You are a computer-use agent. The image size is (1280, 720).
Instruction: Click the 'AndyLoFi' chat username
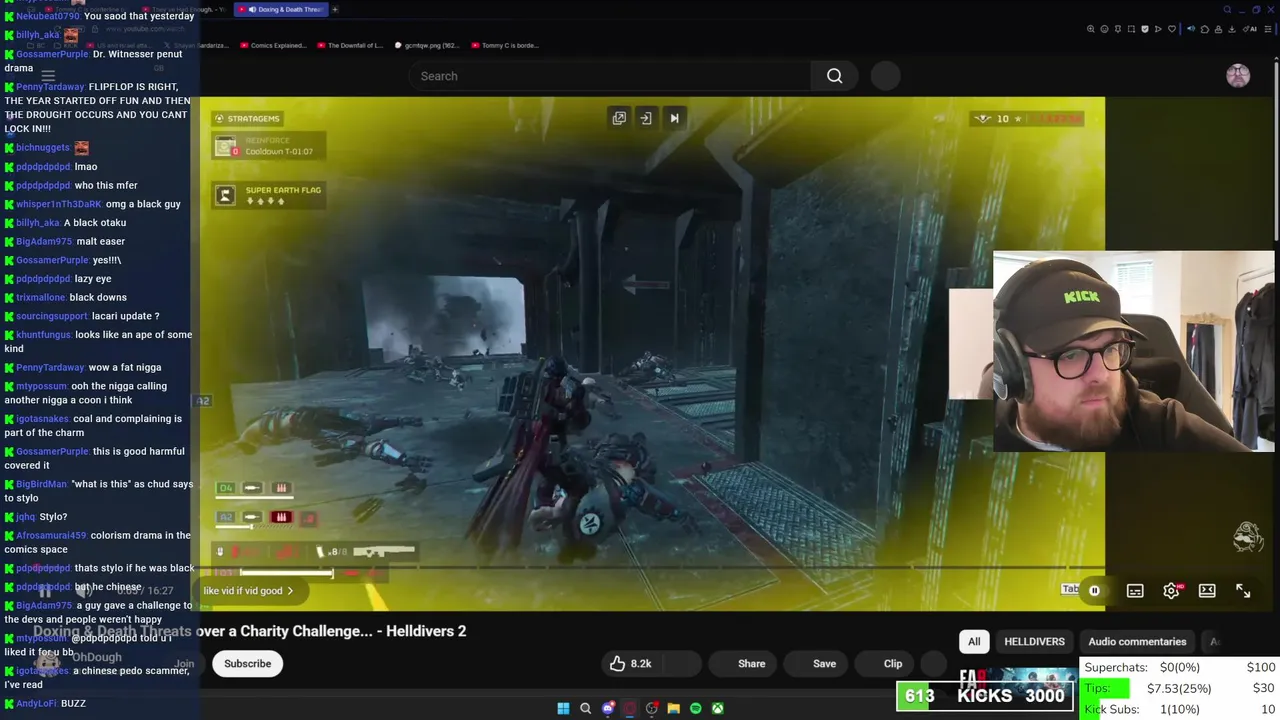click(x=36, y=704)
